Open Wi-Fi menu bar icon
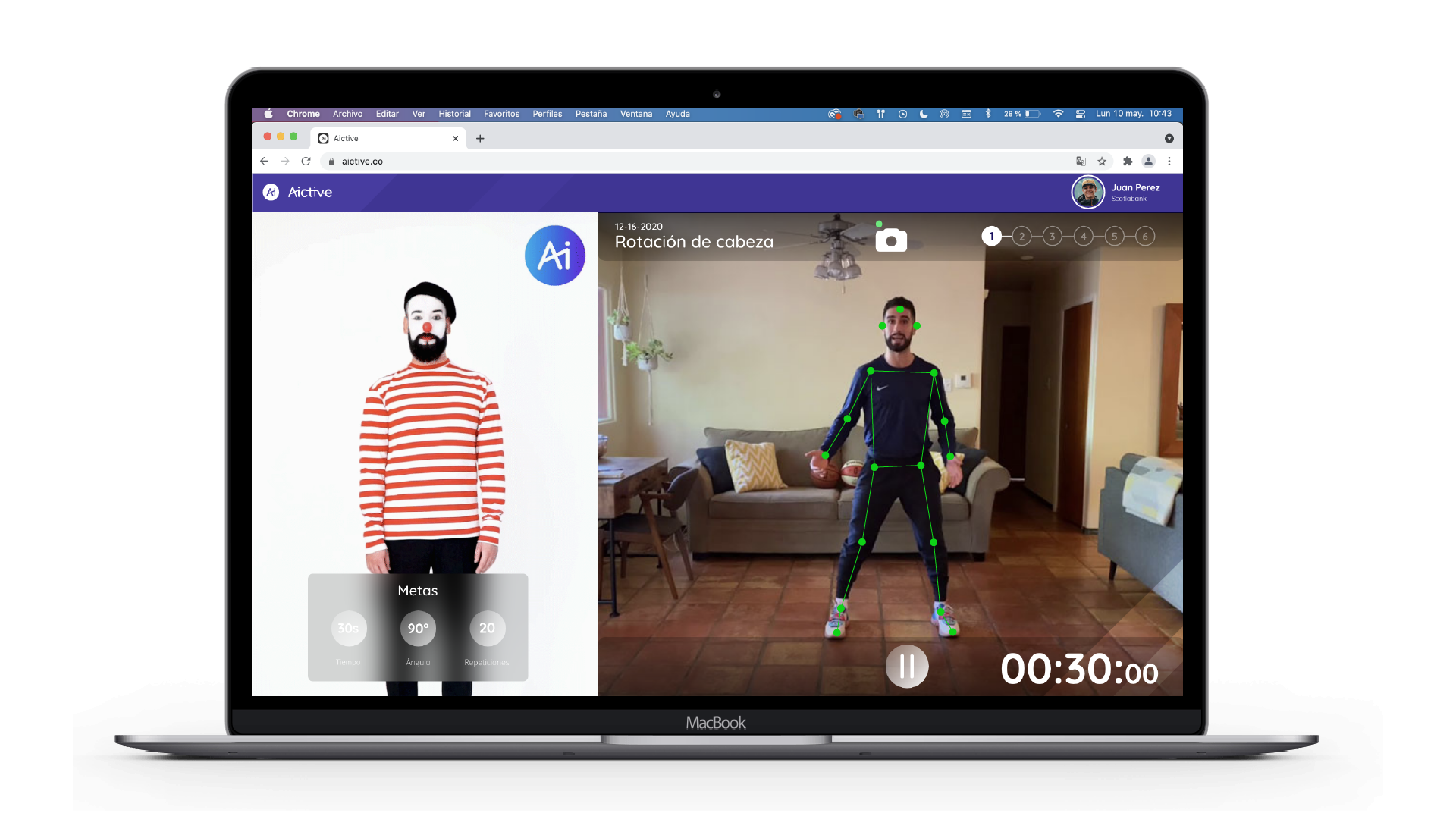The image size is (1456, 819). click(x=1058, y=114)
